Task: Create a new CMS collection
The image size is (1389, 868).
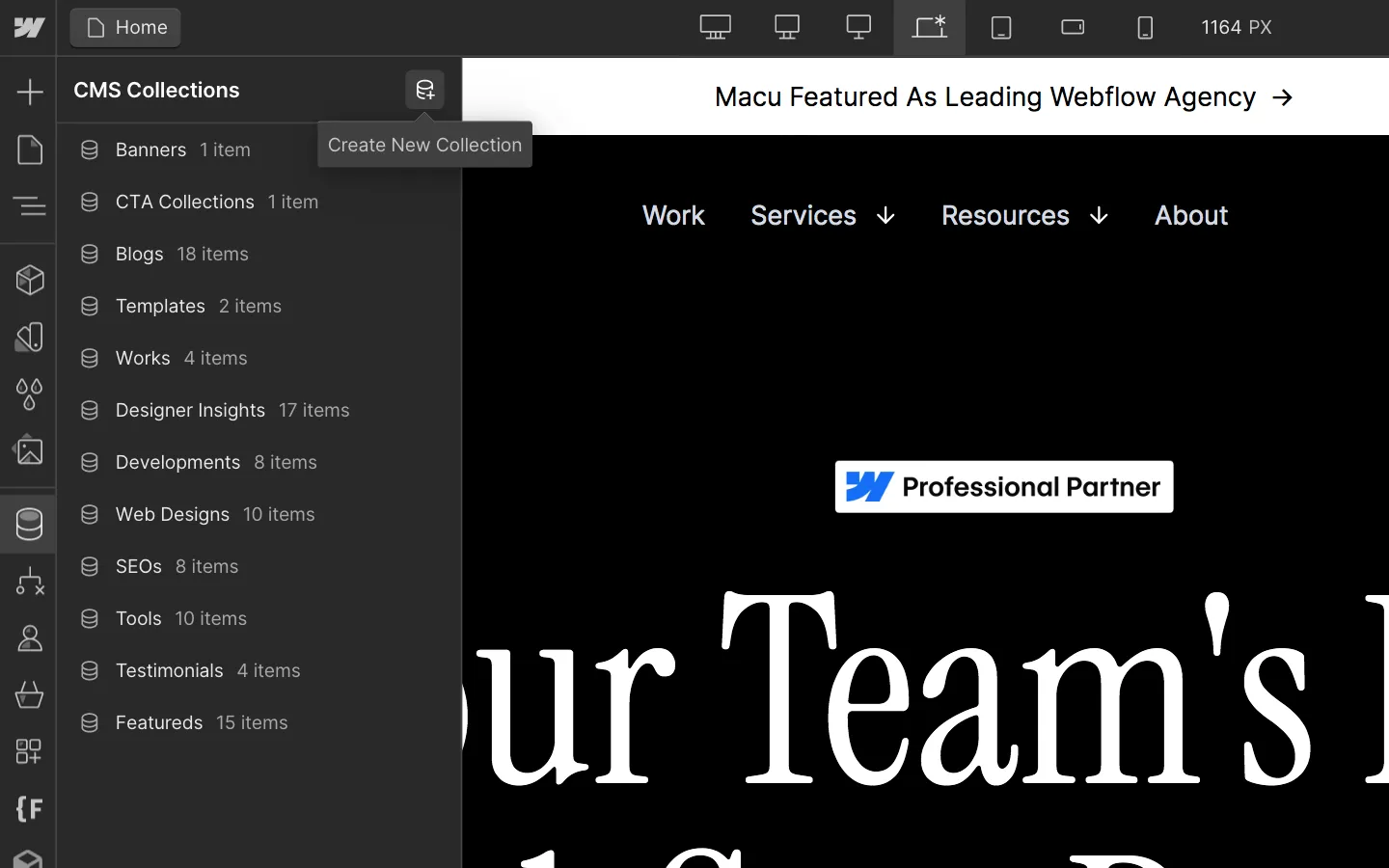Action: [424, 90]
